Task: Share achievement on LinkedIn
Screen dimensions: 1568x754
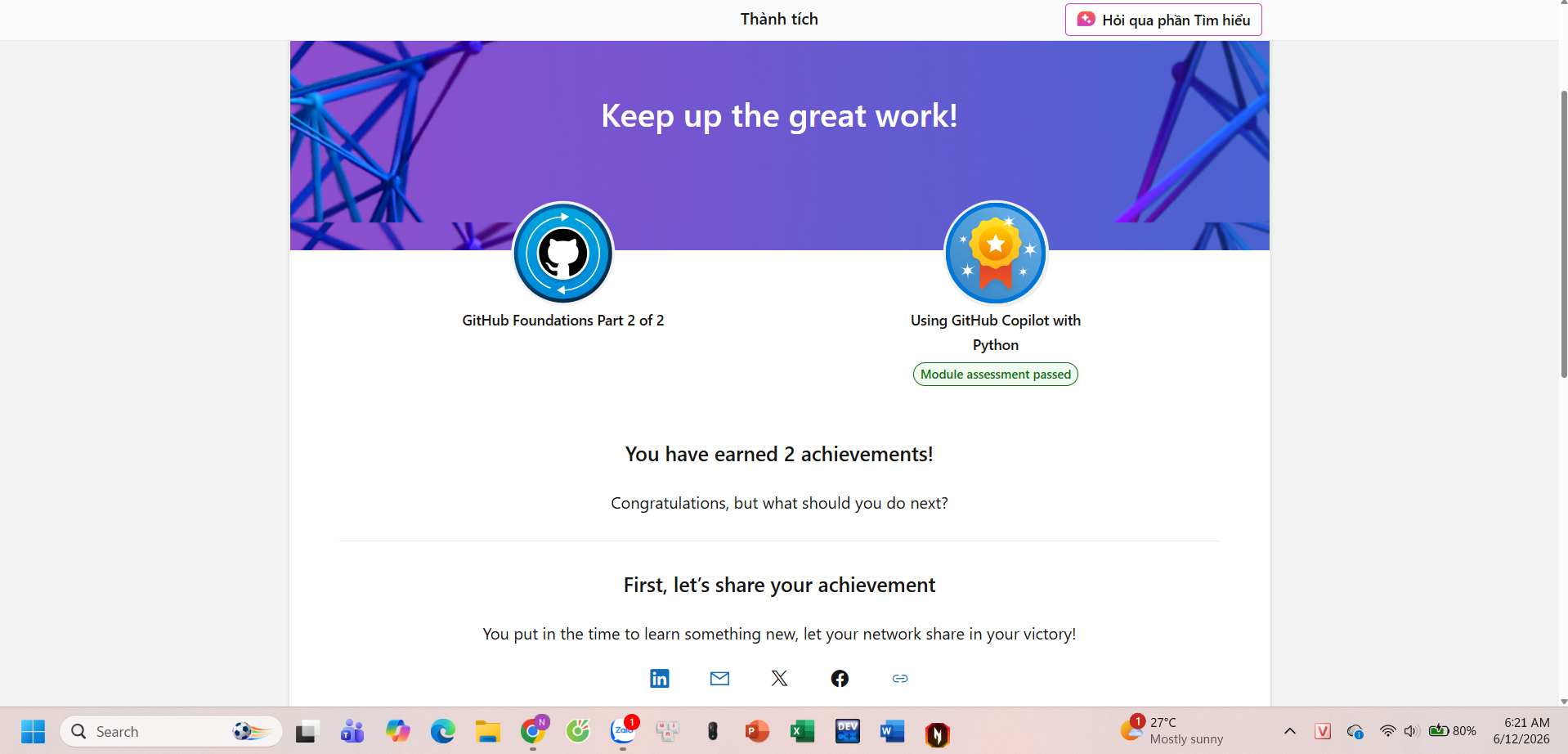Action: 659,679
